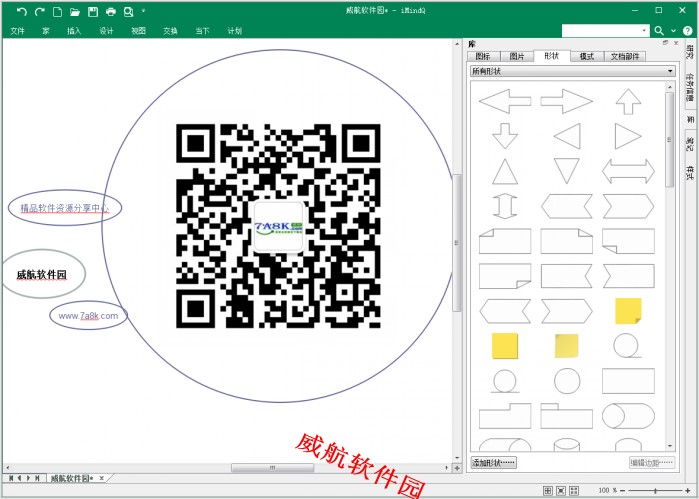Open the 样式 side panel tab
699x499 pixels.
pos(690,173)
